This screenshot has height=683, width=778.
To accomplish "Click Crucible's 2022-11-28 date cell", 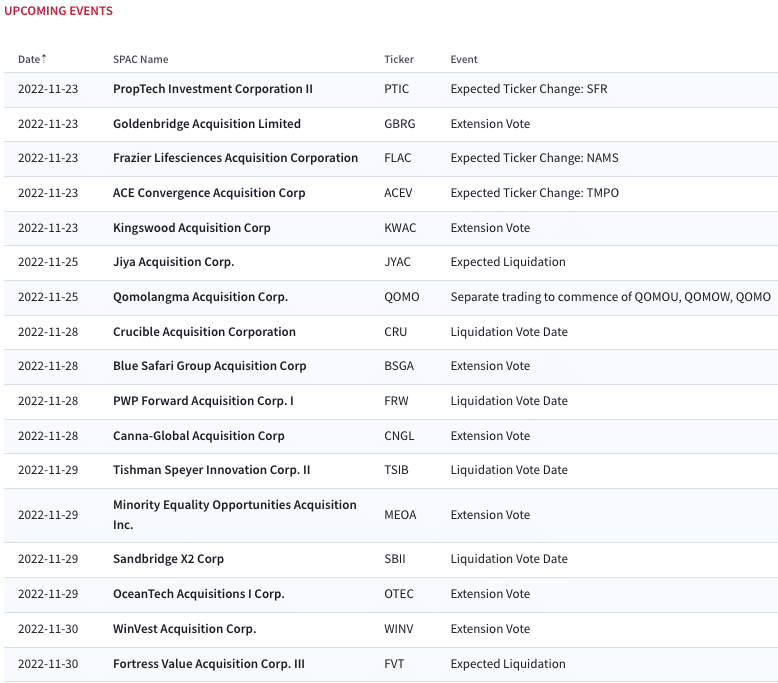I will tap(48, 332).
